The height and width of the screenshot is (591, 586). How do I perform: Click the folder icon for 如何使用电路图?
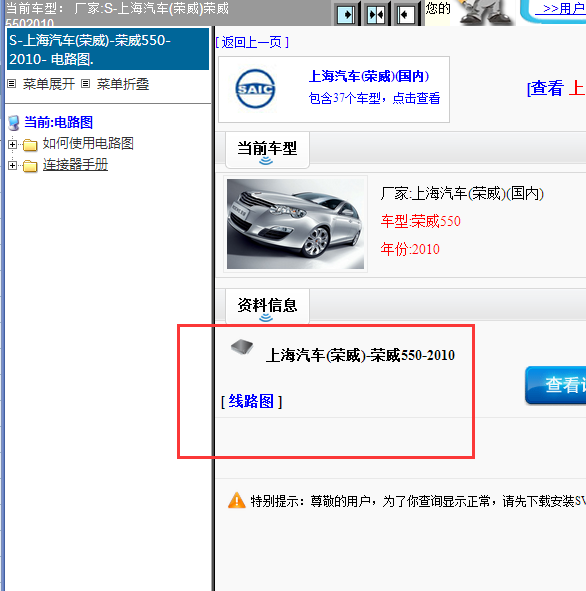click(30, 144)
